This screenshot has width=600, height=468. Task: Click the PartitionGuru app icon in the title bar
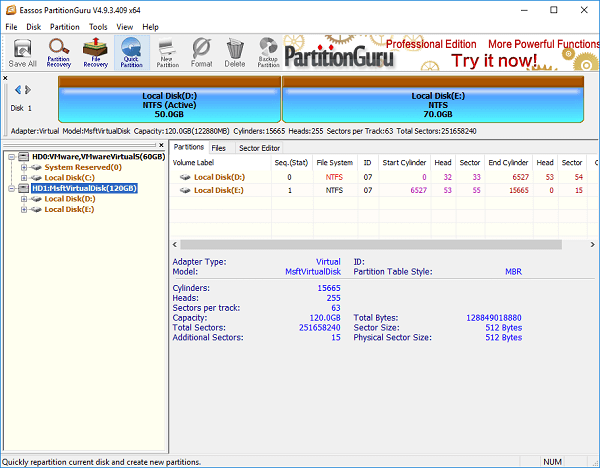11,10
